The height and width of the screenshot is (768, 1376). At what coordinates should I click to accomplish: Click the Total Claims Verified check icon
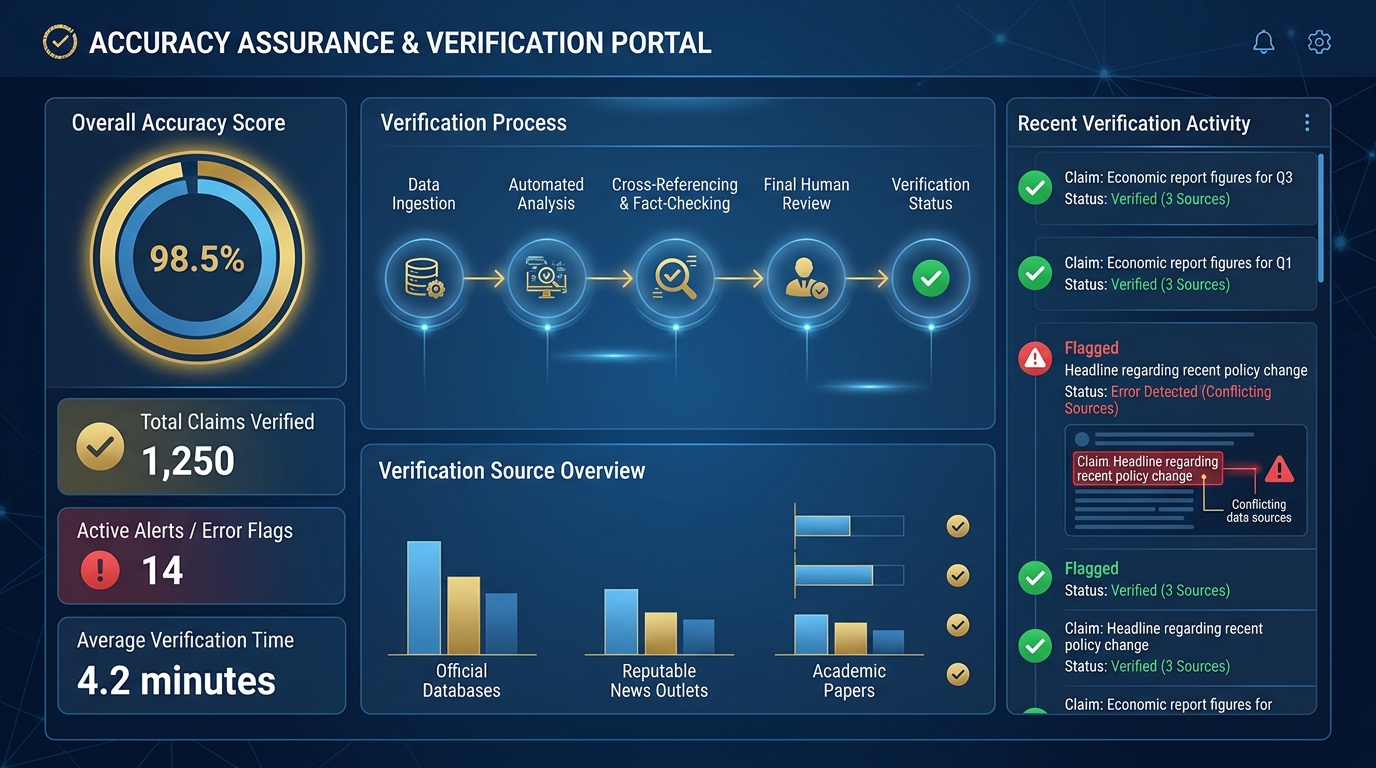click(x=100, y=447)
